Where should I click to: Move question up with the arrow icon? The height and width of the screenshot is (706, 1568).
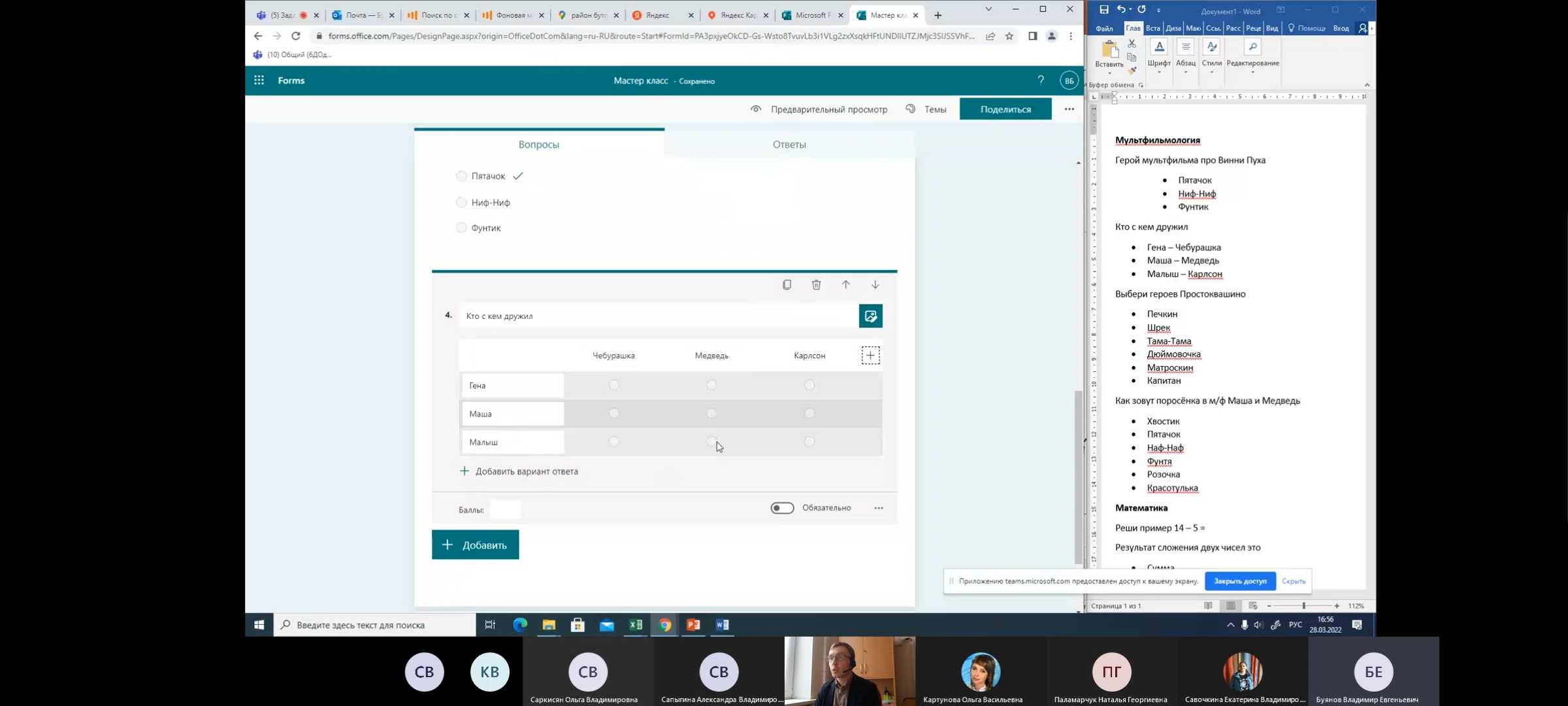(x=845, y=284)
